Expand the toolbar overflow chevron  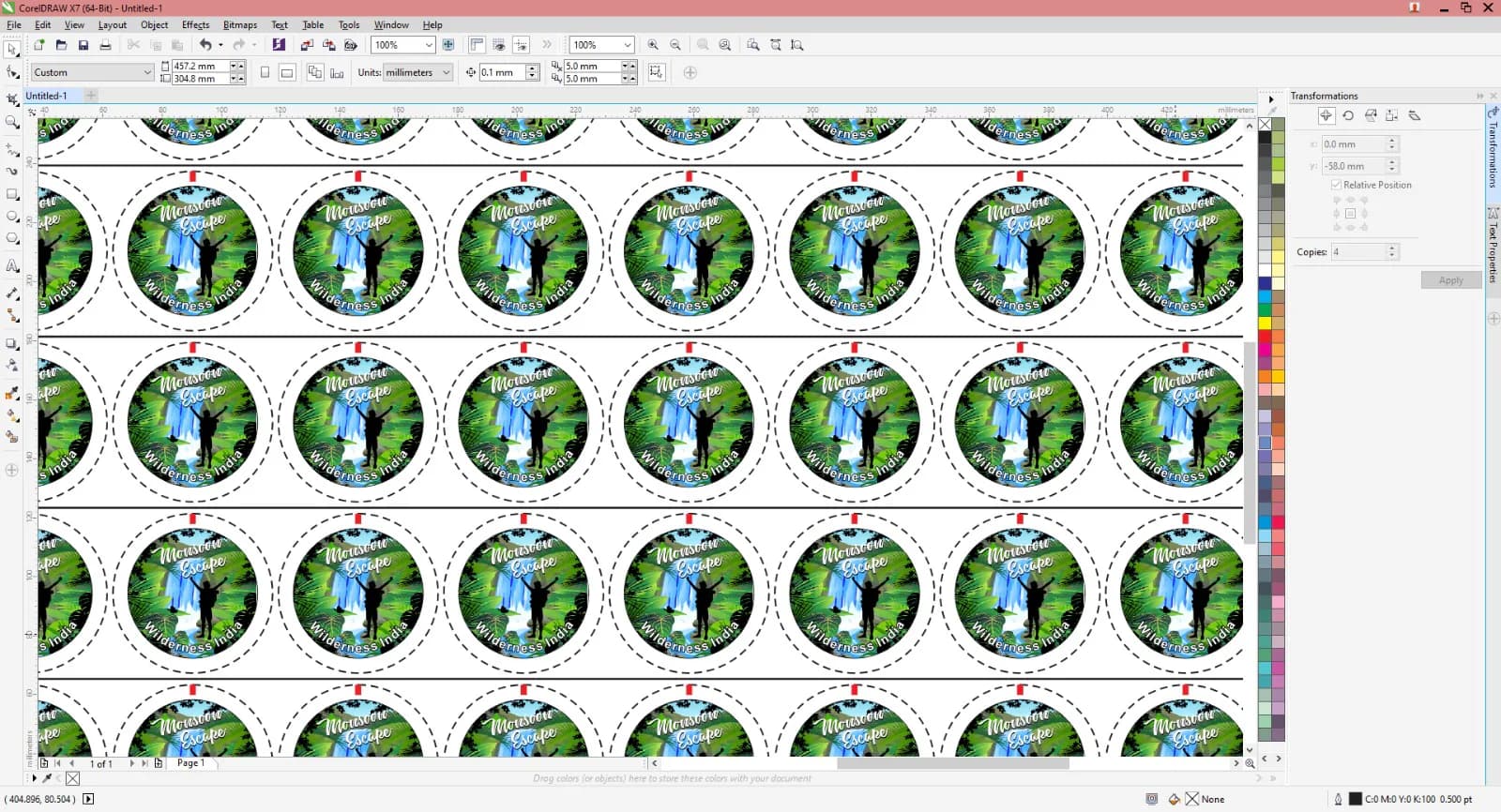(x=547, y=45)
